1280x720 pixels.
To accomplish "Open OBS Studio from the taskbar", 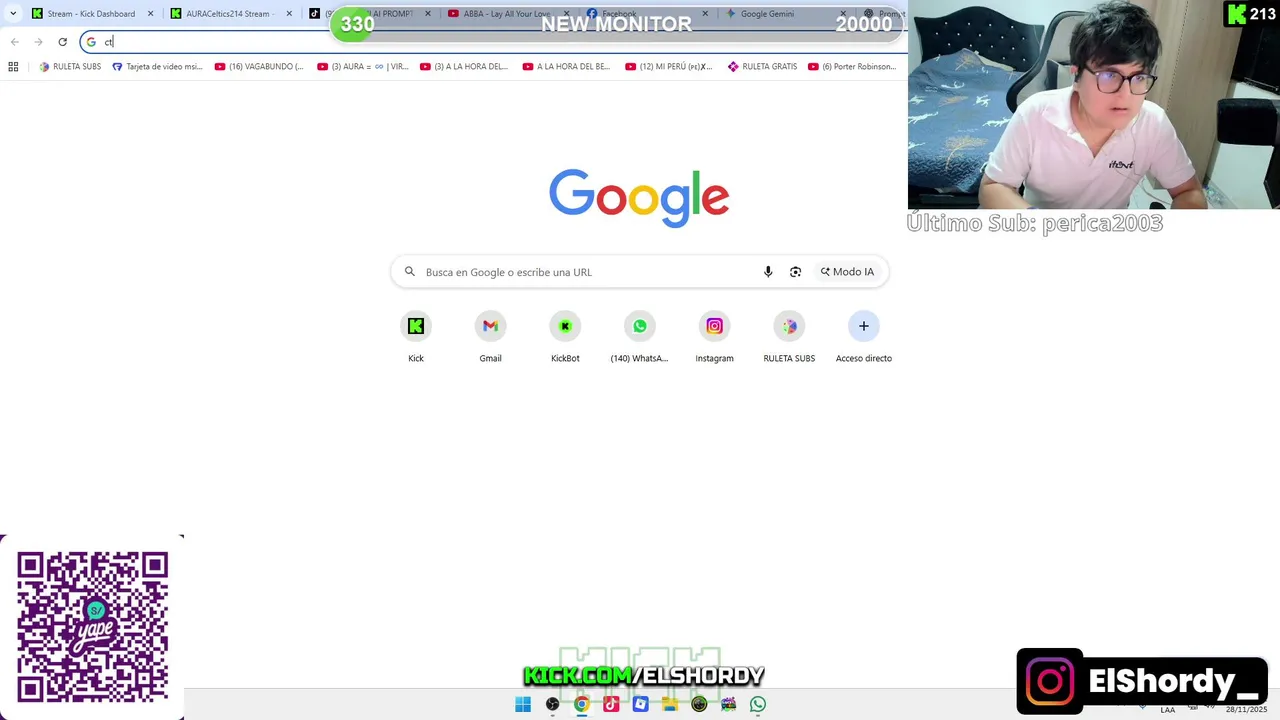I will click(552, 704).
